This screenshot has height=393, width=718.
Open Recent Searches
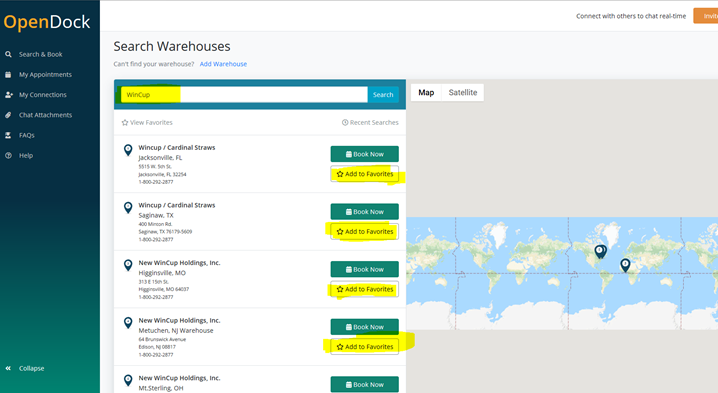tap(370, 122)
